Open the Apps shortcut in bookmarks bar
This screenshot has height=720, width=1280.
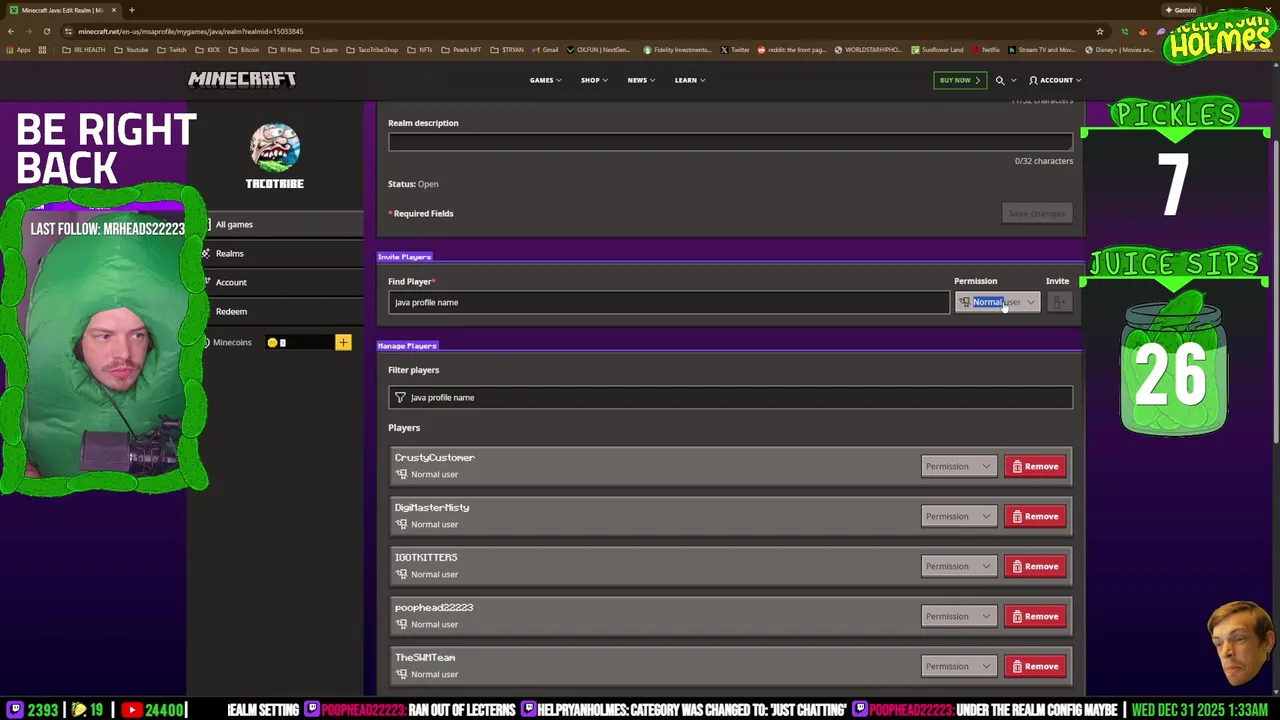tap(18, 50)
